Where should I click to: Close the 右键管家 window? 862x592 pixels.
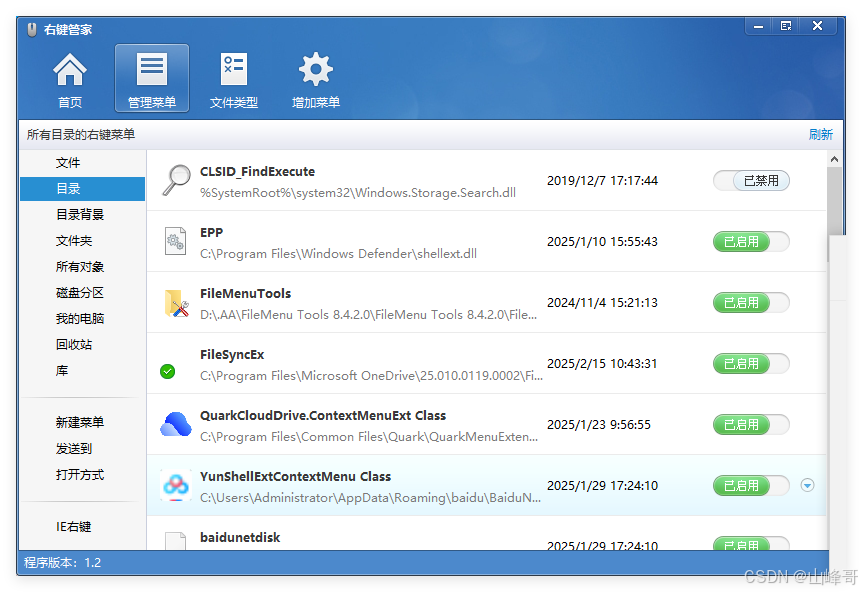(x=817, y=26)
